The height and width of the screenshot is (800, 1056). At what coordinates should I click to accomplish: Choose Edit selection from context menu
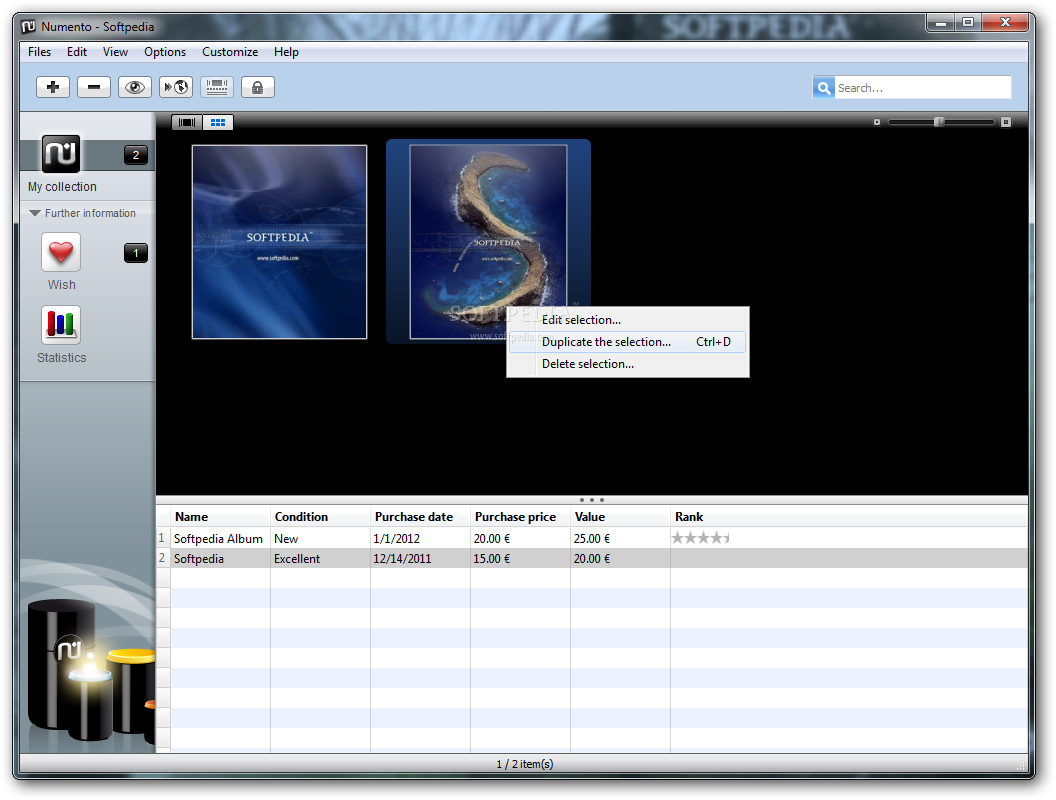[628, 320]
